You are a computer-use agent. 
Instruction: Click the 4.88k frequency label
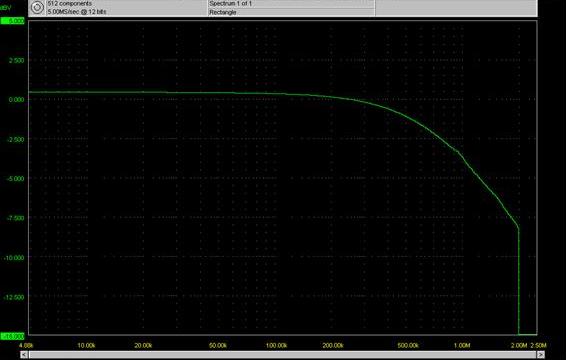pos(26,346)
